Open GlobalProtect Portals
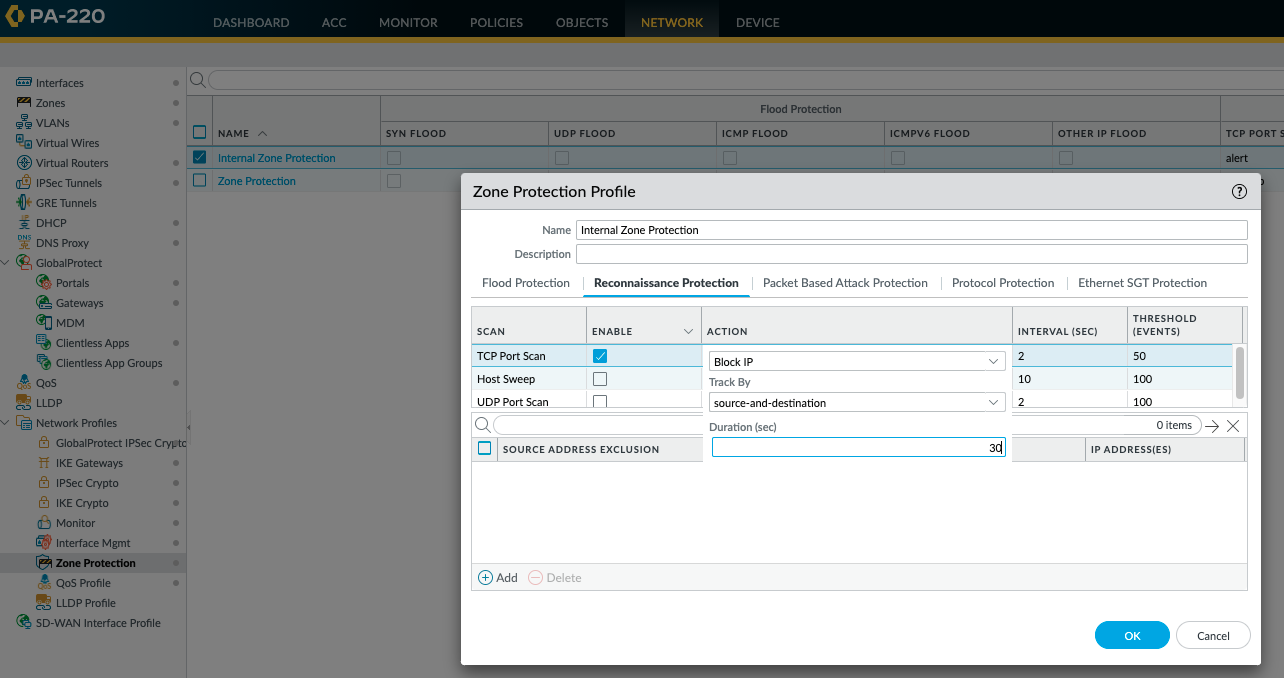 [x=73, y=282]
